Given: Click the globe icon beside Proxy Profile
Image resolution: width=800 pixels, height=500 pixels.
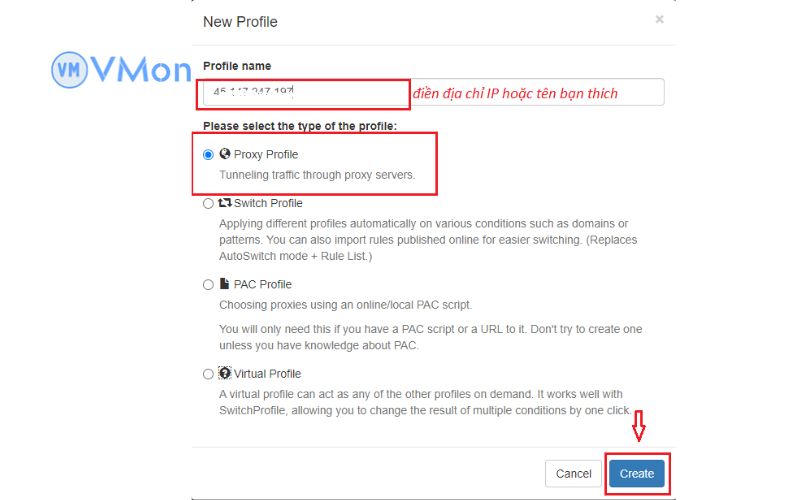Looking at the screenshot, I should coord(225,154).
